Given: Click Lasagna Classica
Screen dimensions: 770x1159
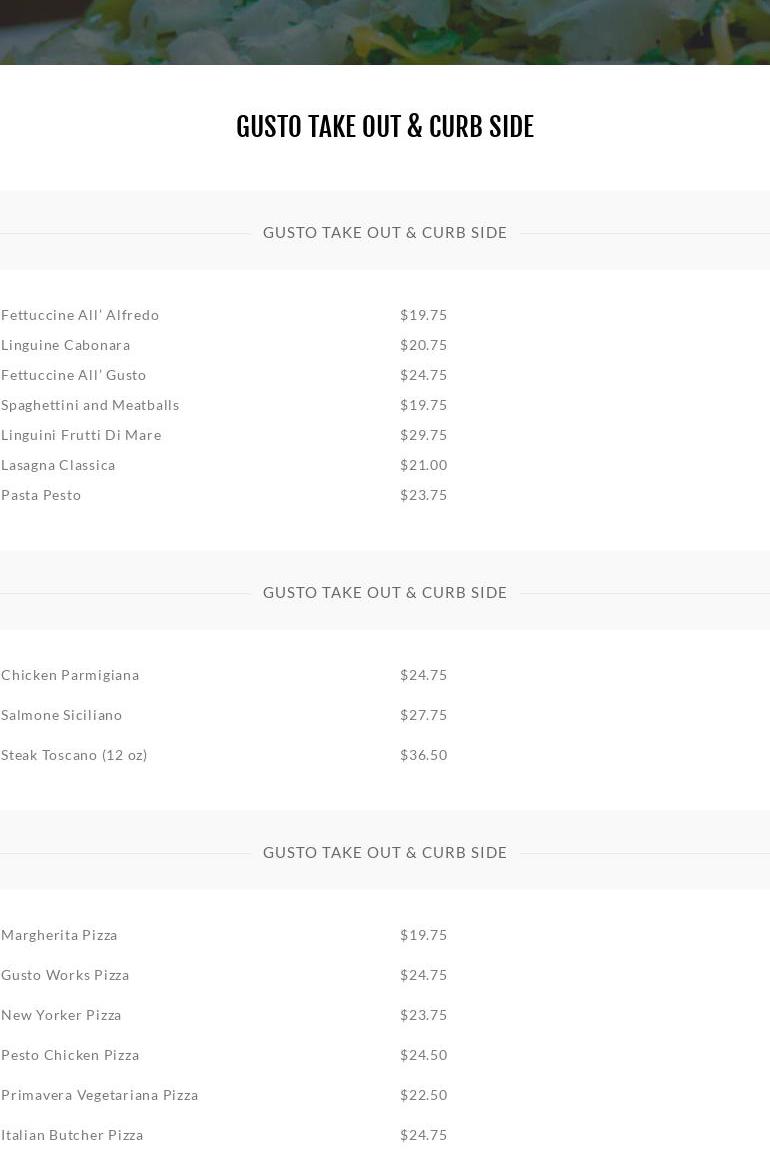Looking at the screenshot, I should 58,465.
